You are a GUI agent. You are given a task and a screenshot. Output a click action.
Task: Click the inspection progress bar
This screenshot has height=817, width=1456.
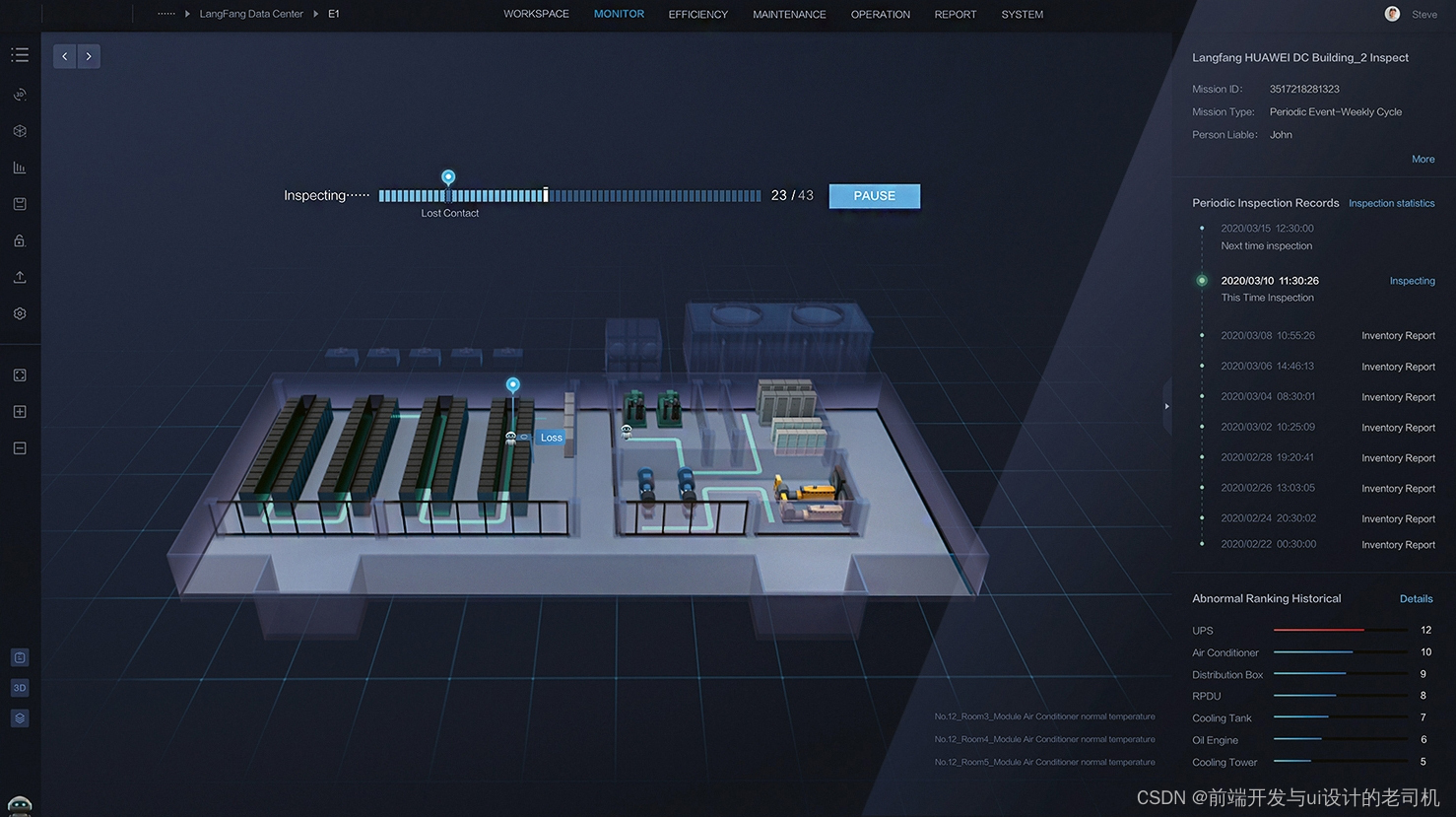(569, 196)
